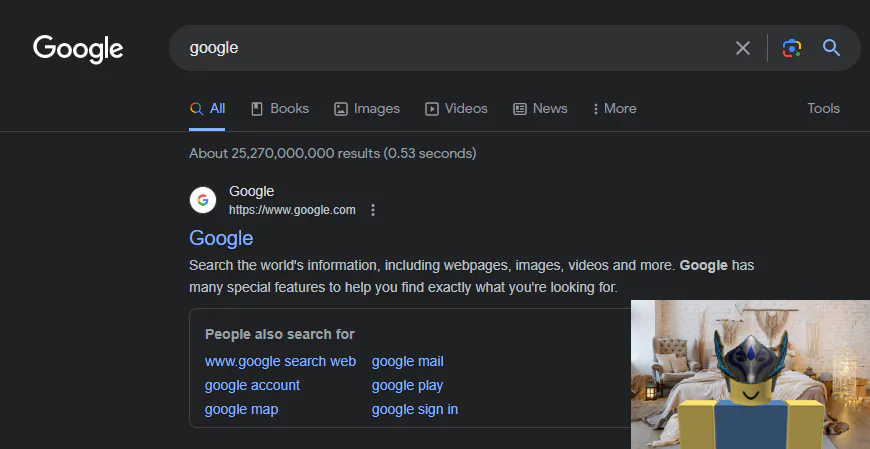The height and width of the screenshot is (449, 870).
Task: Click the "www.google search web" suggestion
Action: tap(280, 361)
